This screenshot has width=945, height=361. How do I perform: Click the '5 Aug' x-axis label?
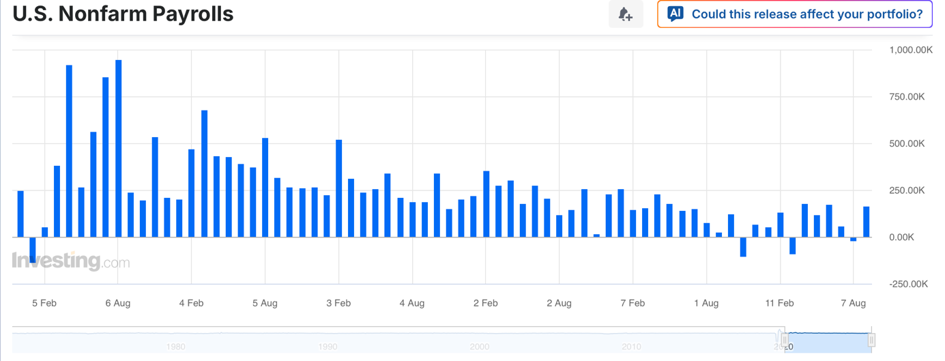point(265,303)
